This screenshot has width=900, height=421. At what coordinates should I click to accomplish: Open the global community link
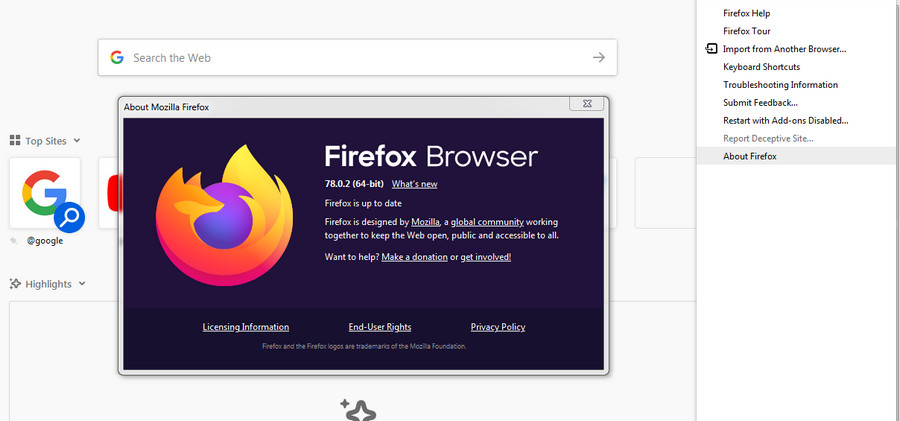(x=487, y=222)
